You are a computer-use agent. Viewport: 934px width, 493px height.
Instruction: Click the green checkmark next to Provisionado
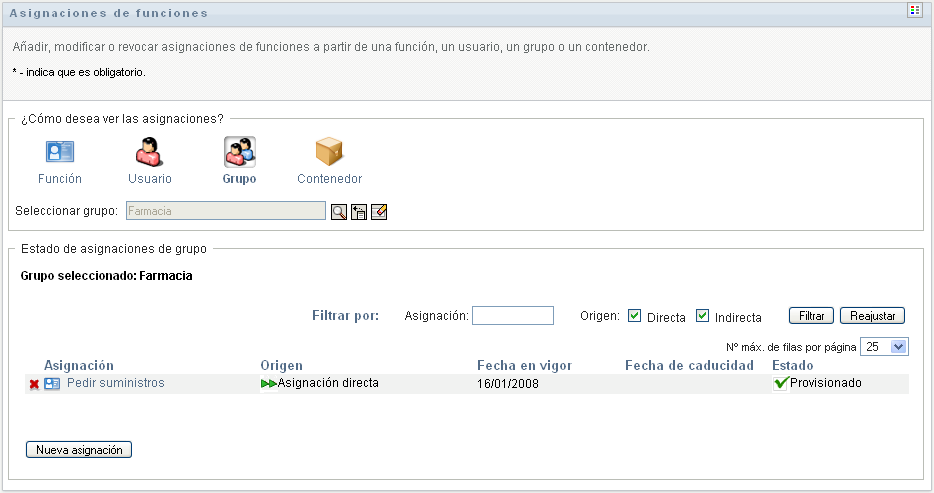pos(781,383)
